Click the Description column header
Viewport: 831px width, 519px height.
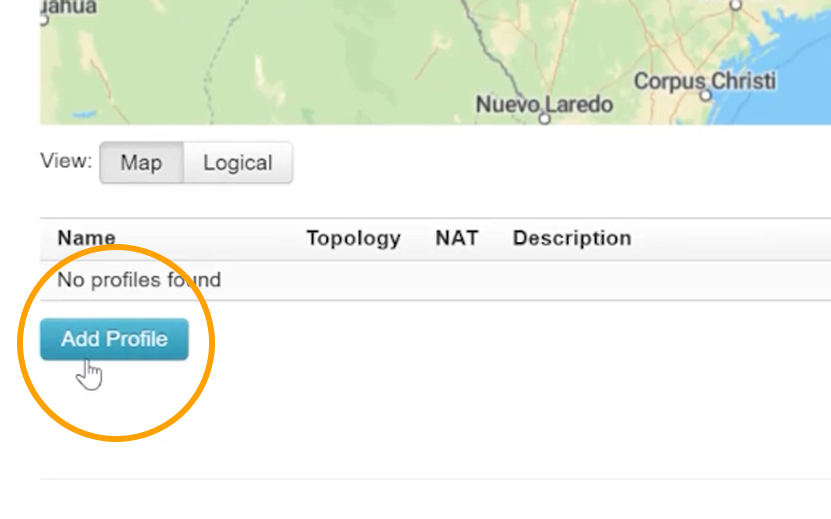tap(571, 238)
